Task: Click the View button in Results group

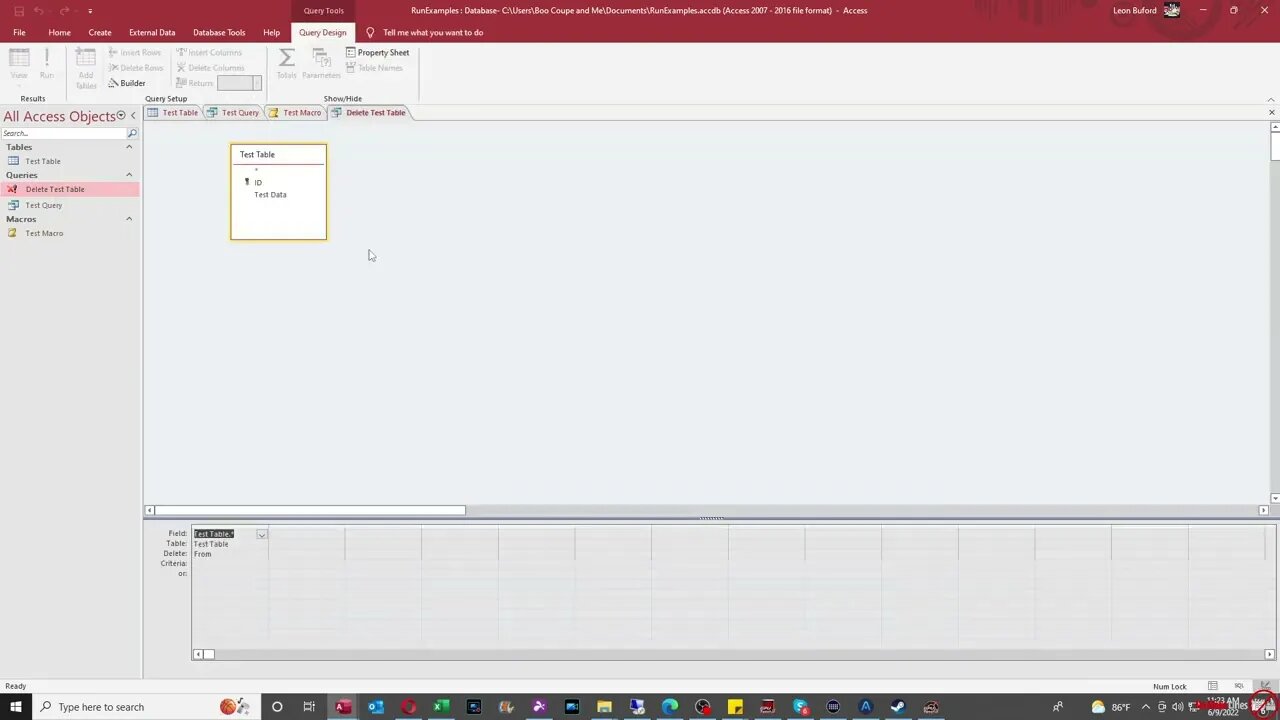Action: click(19, 65)
